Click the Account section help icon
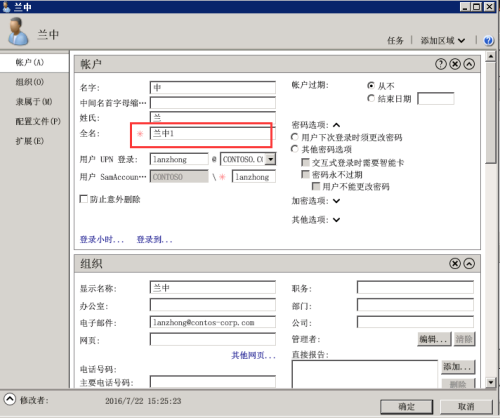This screenshot has width=500, height=418. point(441,64)
